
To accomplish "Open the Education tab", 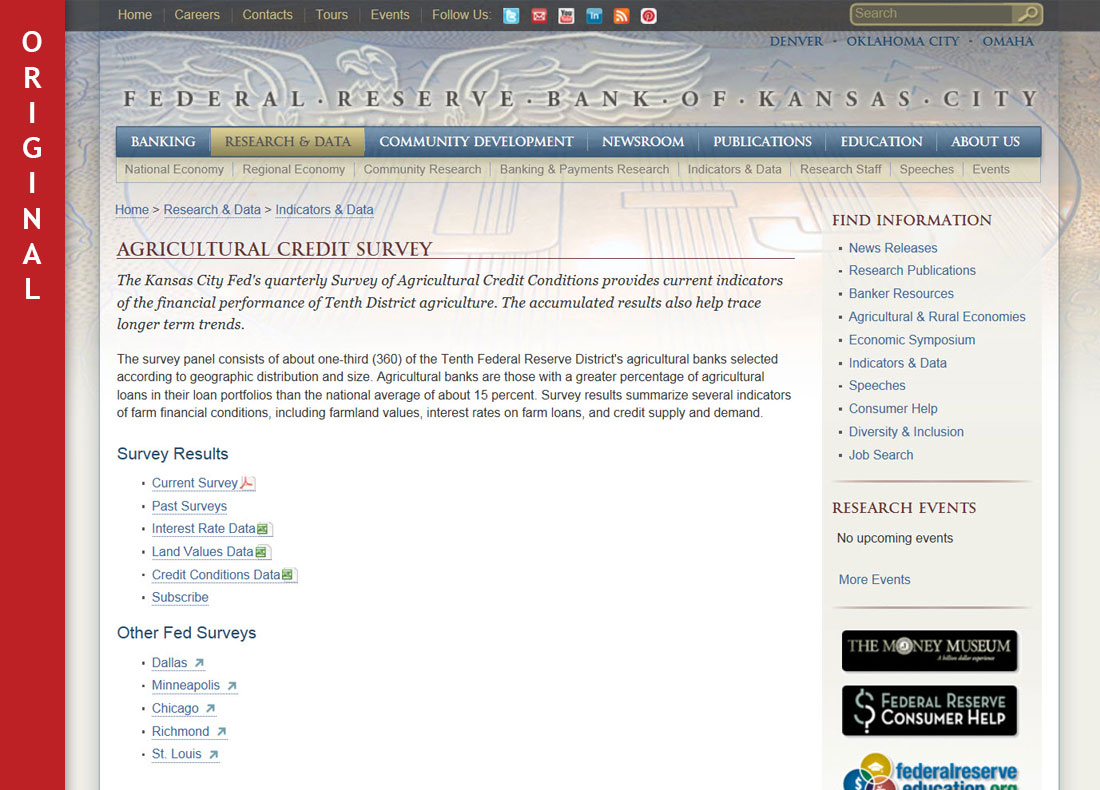I will click(x=881, y=142).
